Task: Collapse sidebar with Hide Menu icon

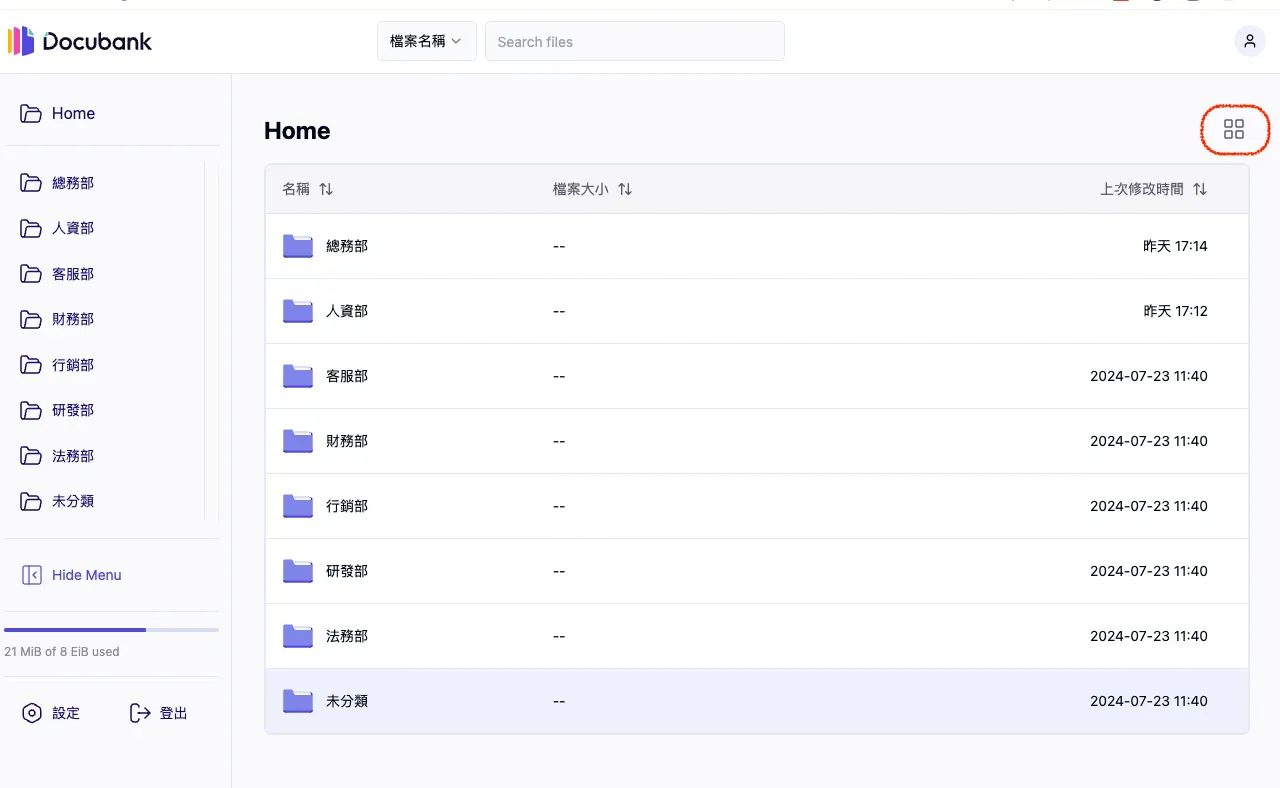Action: (32, 575)
